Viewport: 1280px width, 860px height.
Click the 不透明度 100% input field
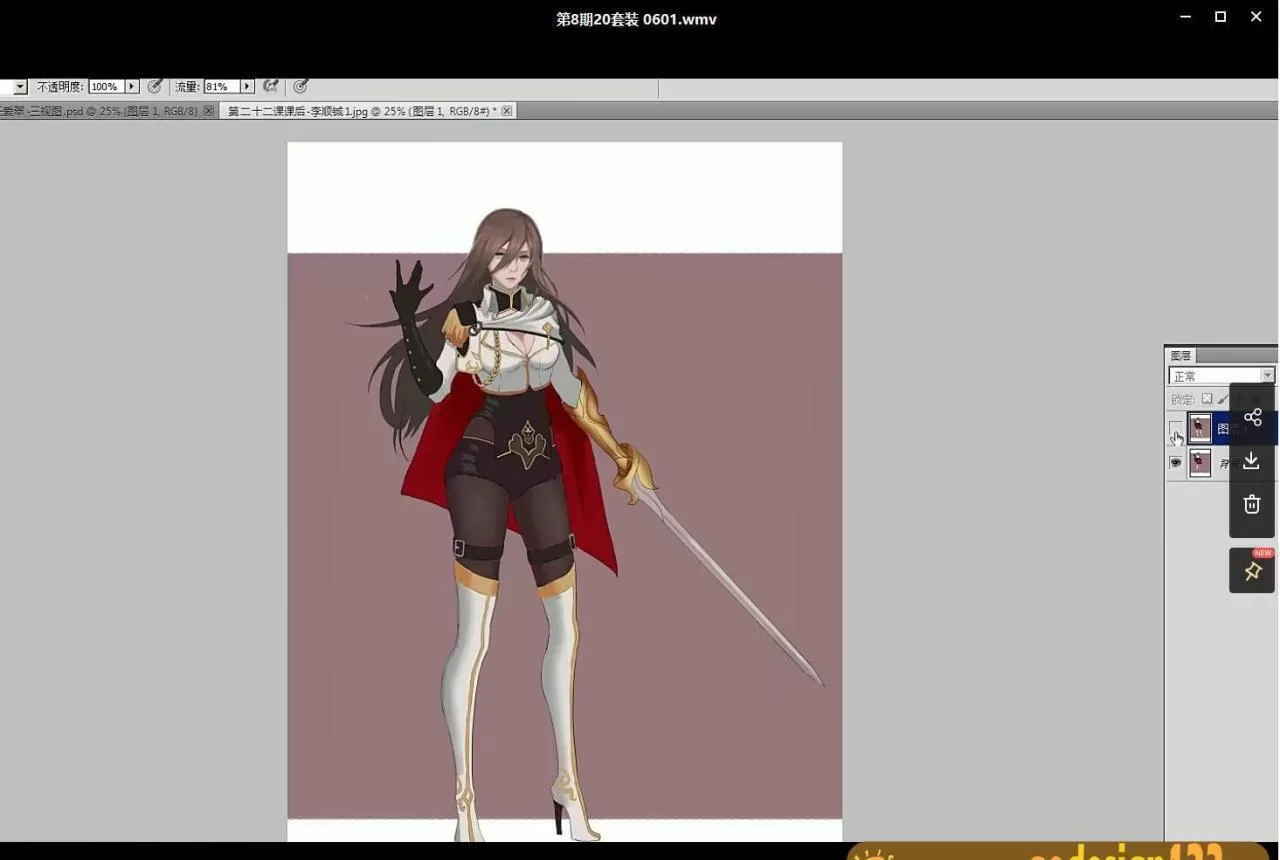click(105, 87)
